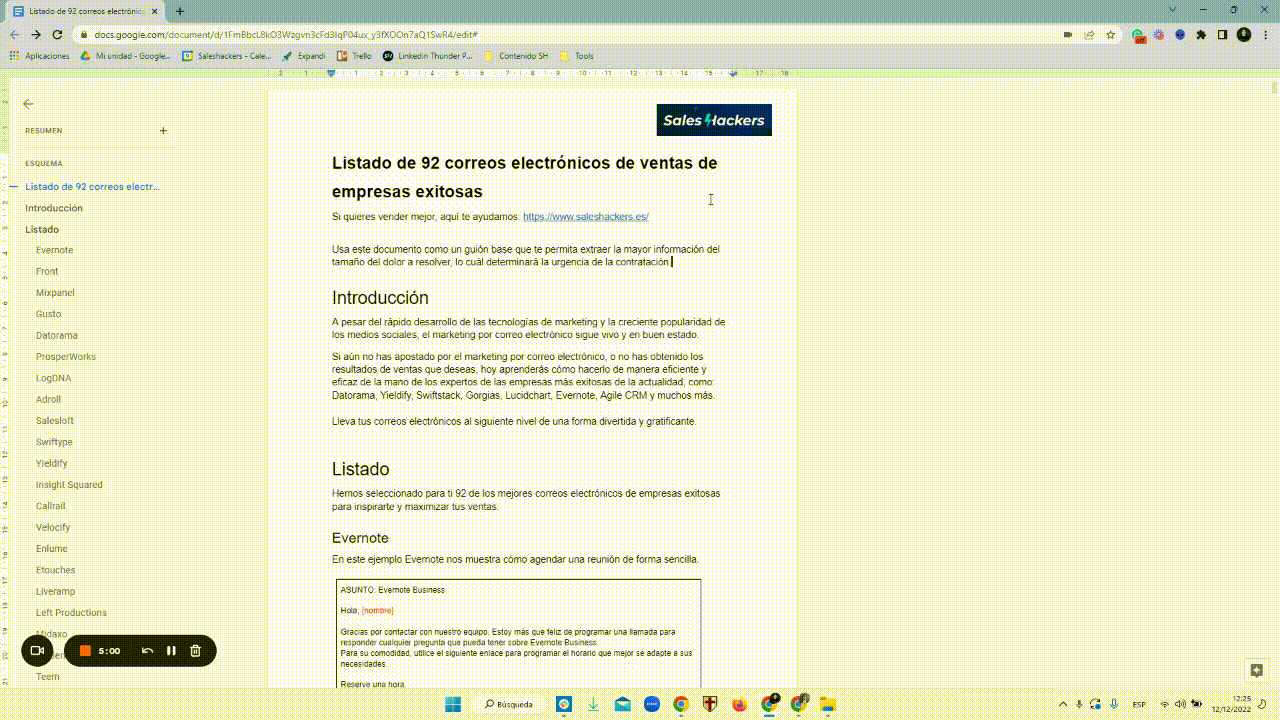The image size is (1280, 720).
Task: Jump to Yieldify in the outline
Action: [52, 463]
